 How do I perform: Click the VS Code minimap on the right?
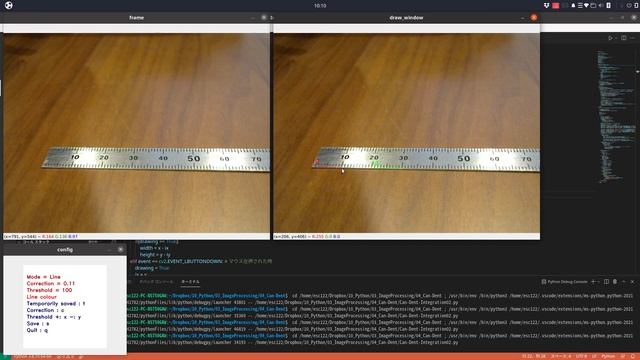pos(616,116)
